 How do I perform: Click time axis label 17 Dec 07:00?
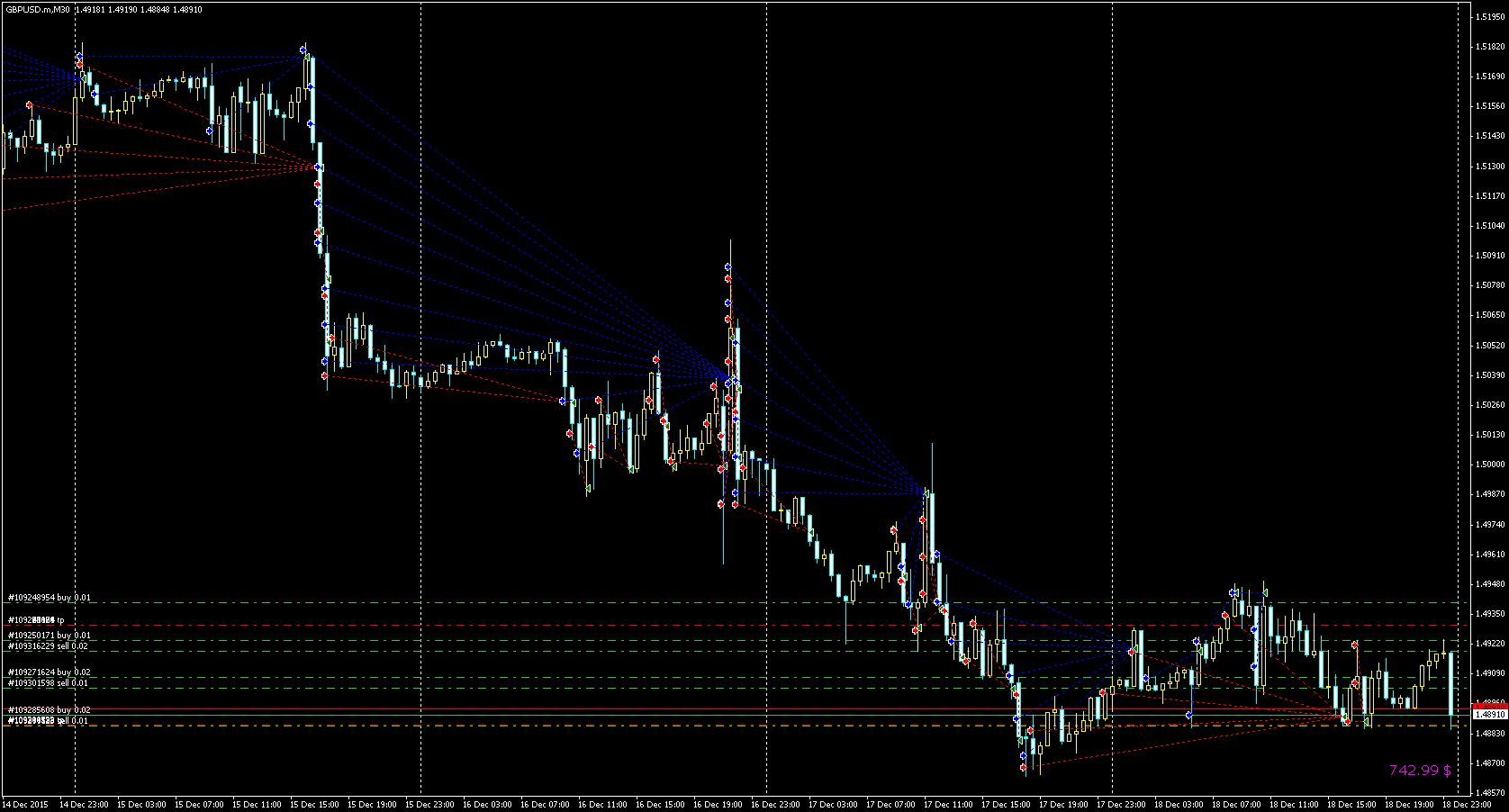click(890, 804)
